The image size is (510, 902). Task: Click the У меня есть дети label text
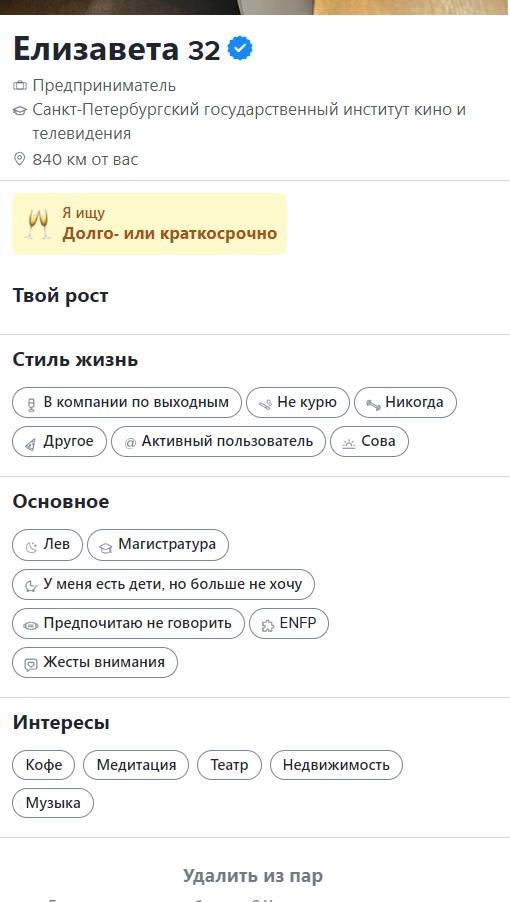(172, 584)
